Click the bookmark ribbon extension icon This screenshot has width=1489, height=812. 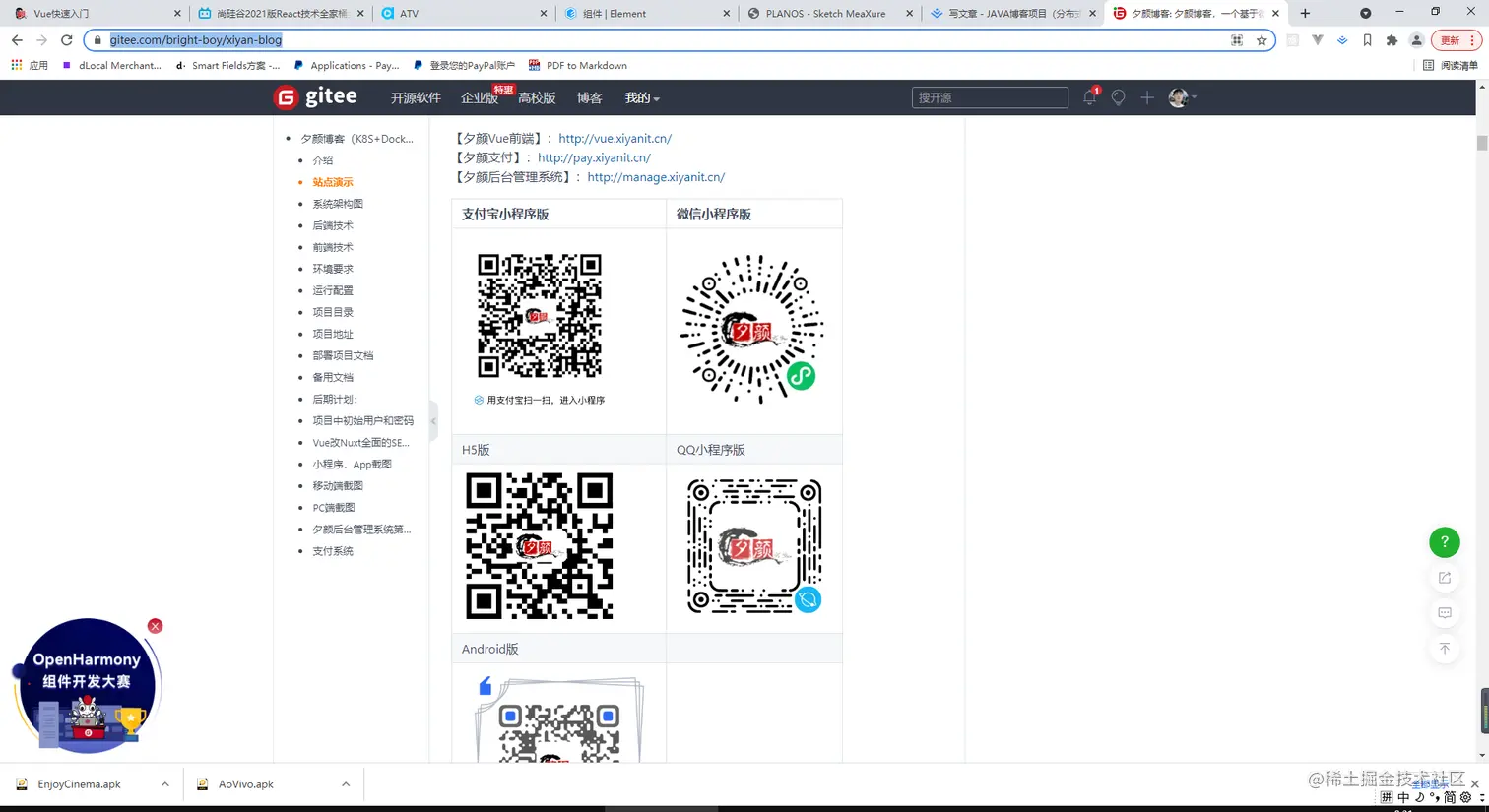1367,40
